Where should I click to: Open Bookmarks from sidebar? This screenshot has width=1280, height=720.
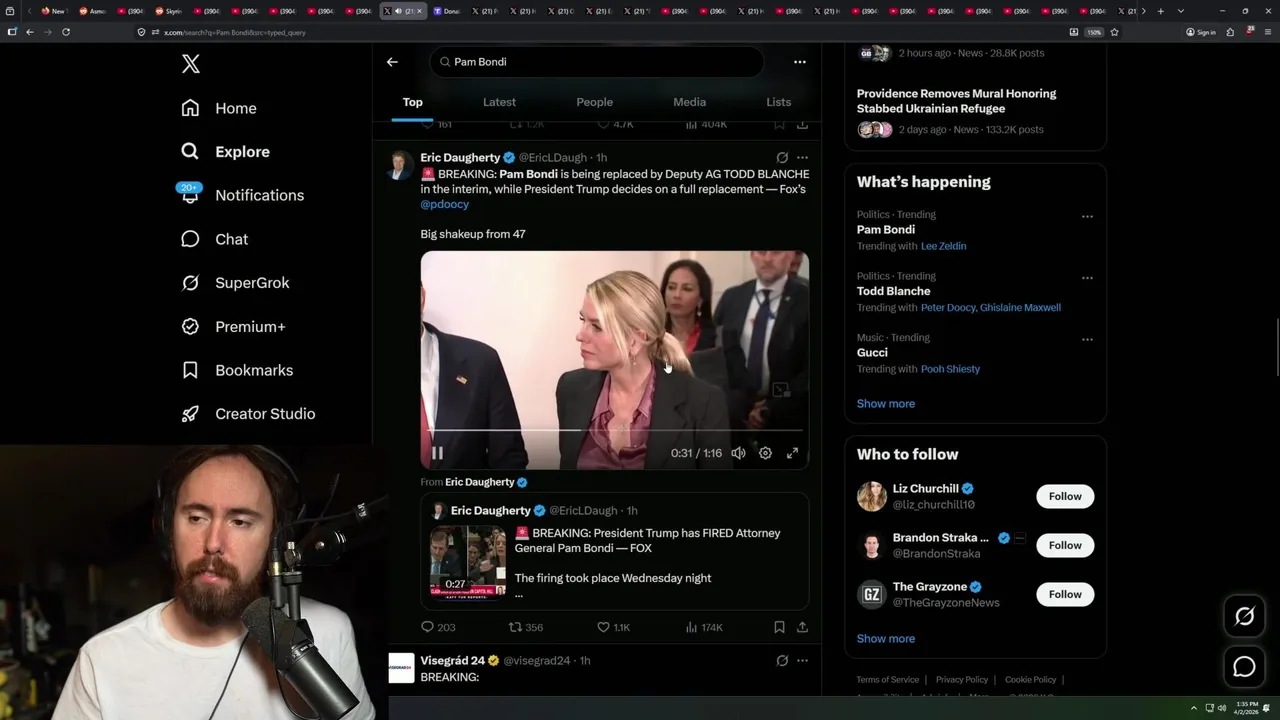tap(237, 370)
